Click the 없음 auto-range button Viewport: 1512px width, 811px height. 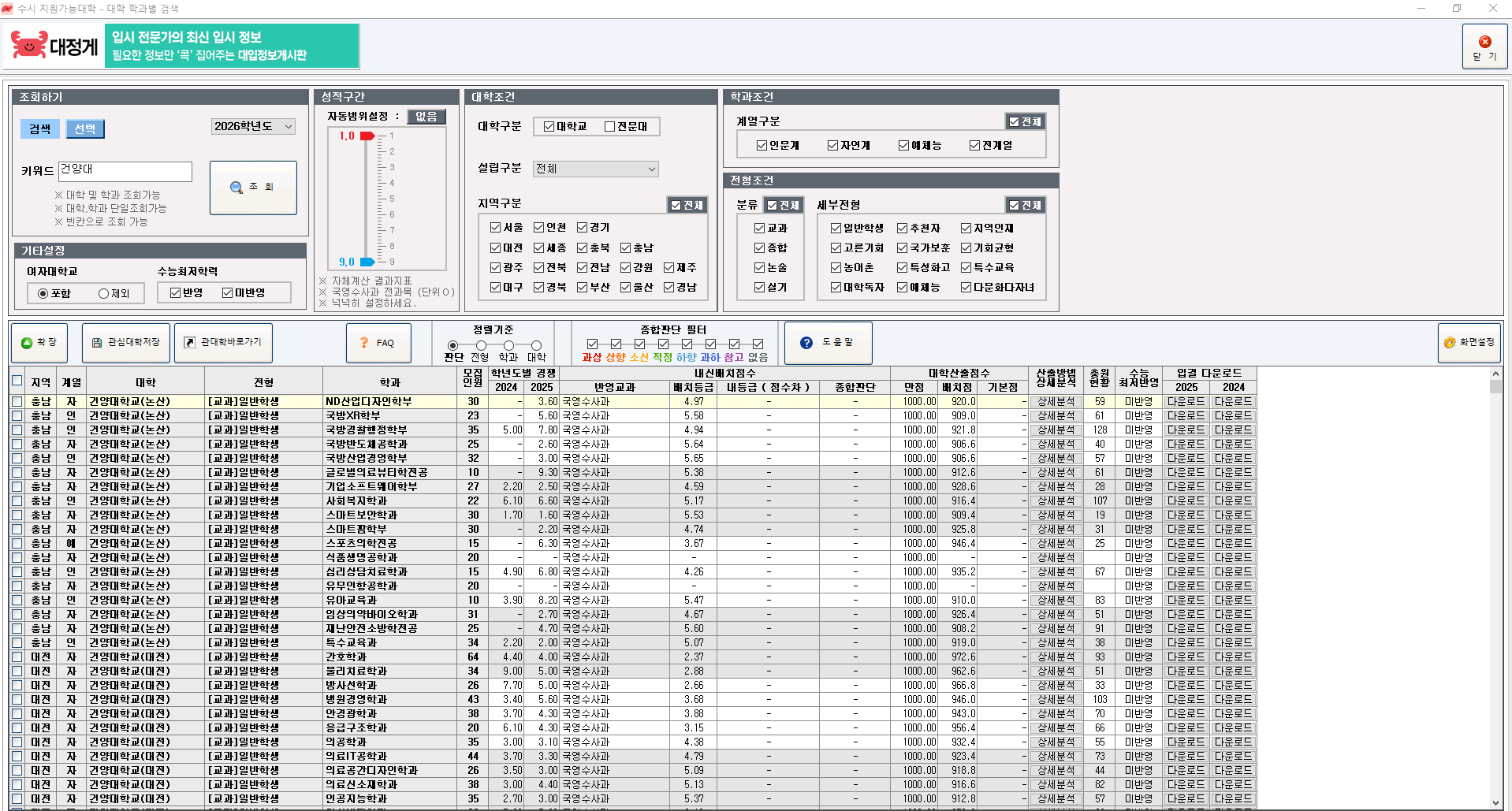pos(426,117)
